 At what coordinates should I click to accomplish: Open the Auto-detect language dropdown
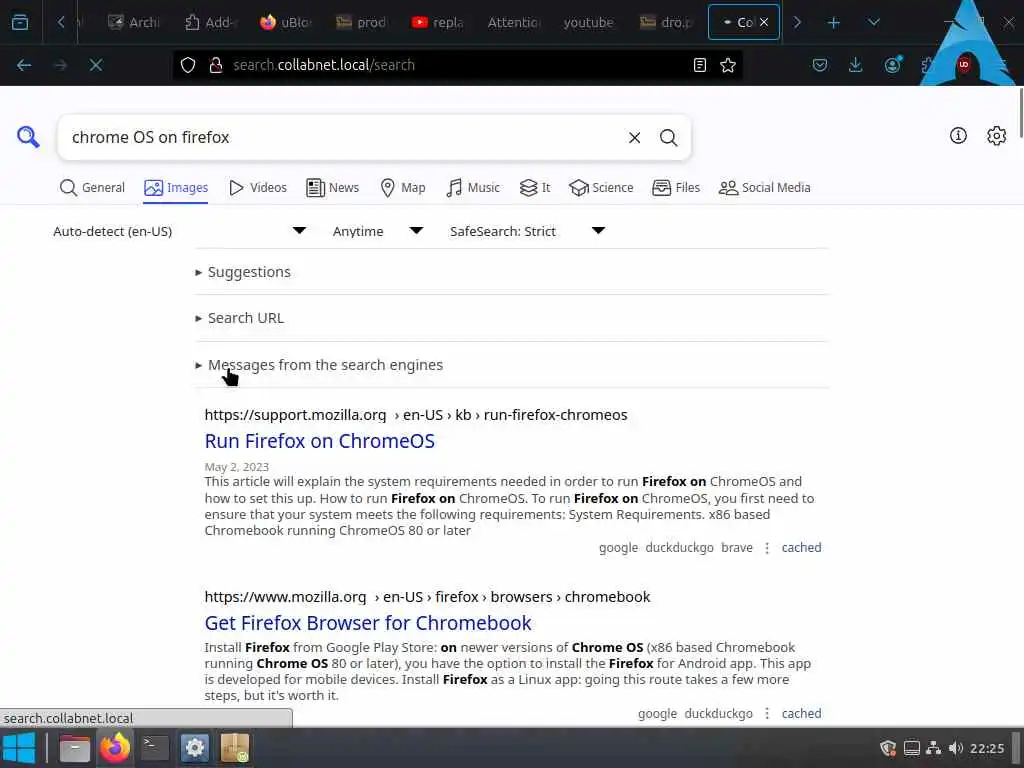(179, 231)
